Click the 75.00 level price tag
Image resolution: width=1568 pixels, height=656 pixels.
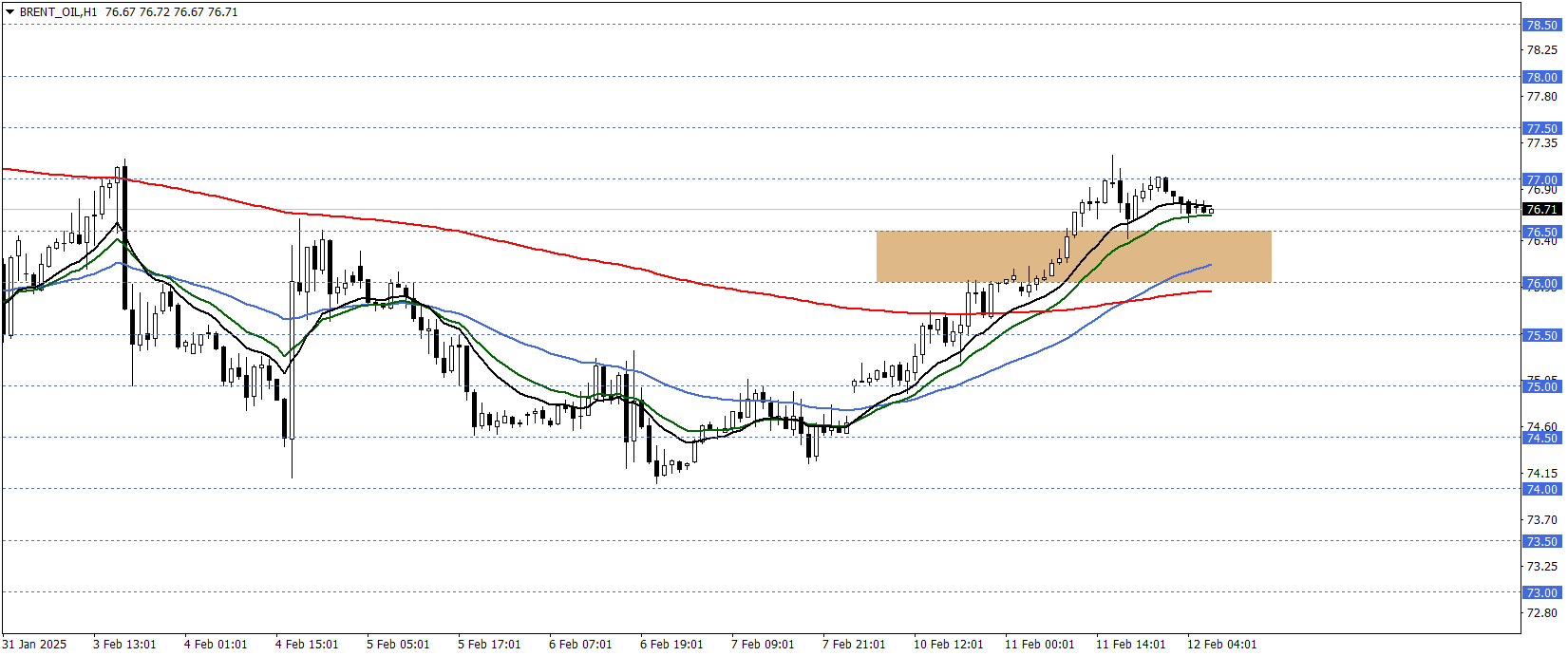pyautogui.click(x=1541, y=386)
